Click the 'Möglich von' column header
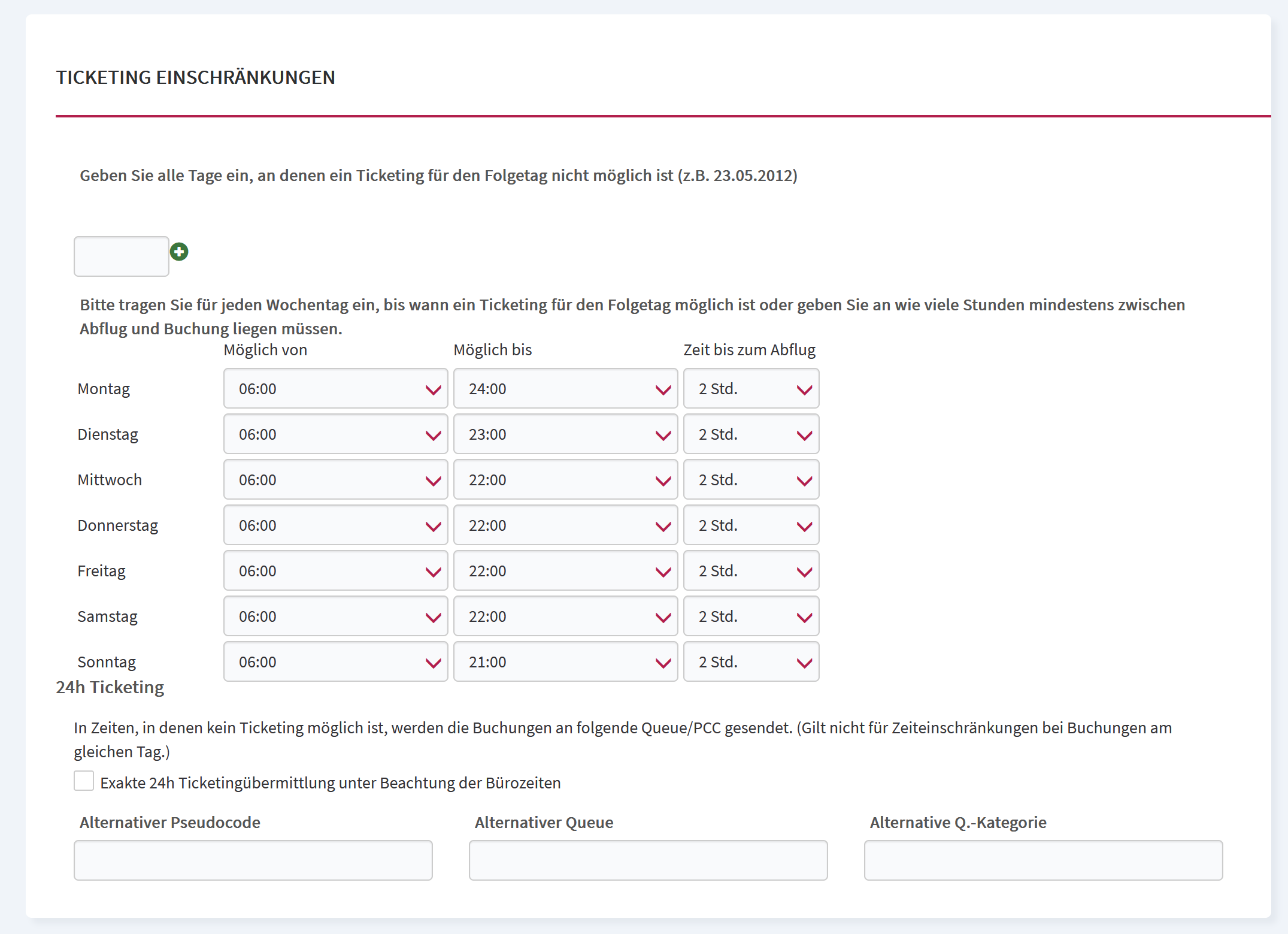The height and width of the screenshot is (934, 1288). pos(265,350)
